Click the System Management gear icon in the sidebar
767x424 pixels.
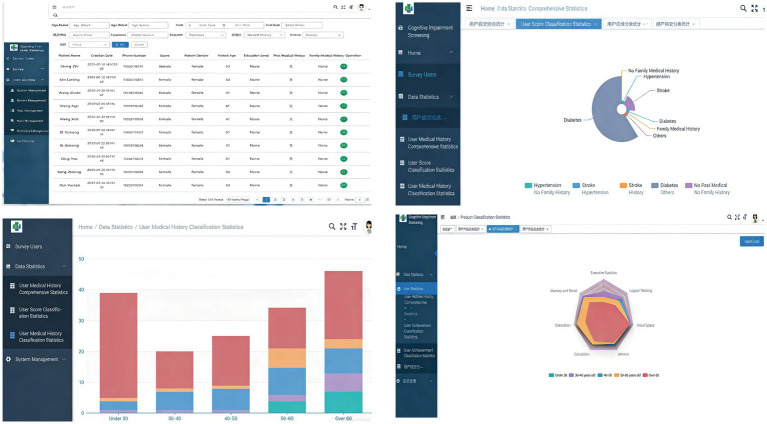pos(8,359)
